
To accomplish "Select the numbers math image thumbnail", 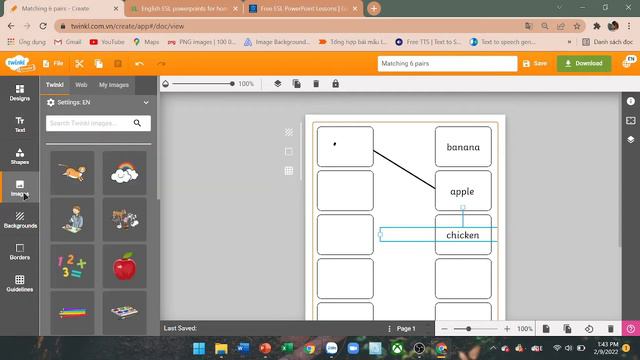I will 72,266.
